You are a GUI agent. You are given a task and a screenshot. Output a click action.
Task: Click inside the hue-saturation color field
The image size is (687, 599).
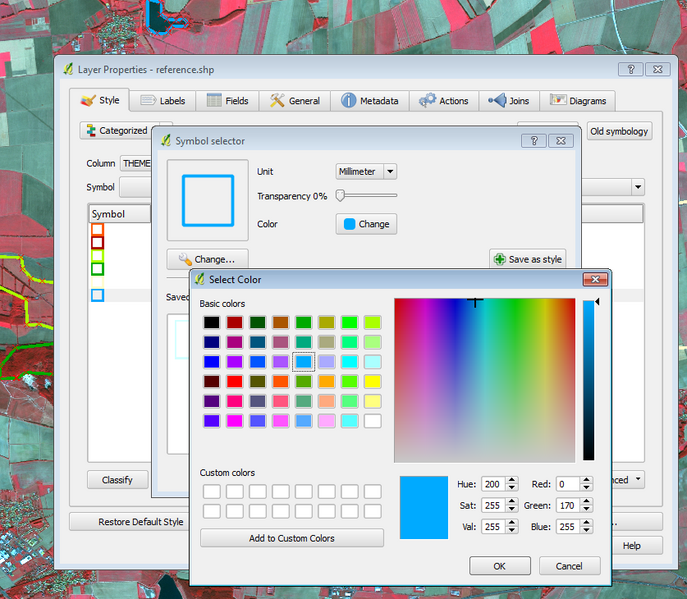(x=485, y=380)
